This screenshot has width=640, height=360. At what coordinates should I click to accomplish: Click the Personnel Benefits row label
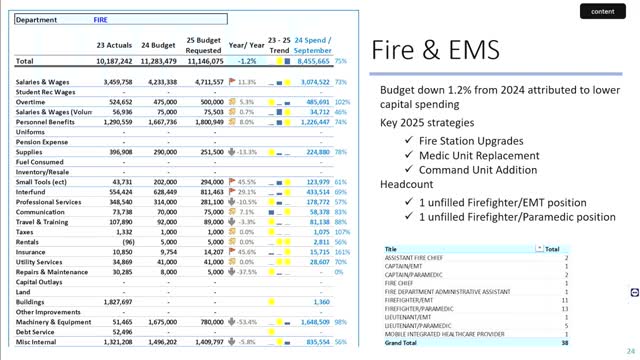click(x=45, y=122)
